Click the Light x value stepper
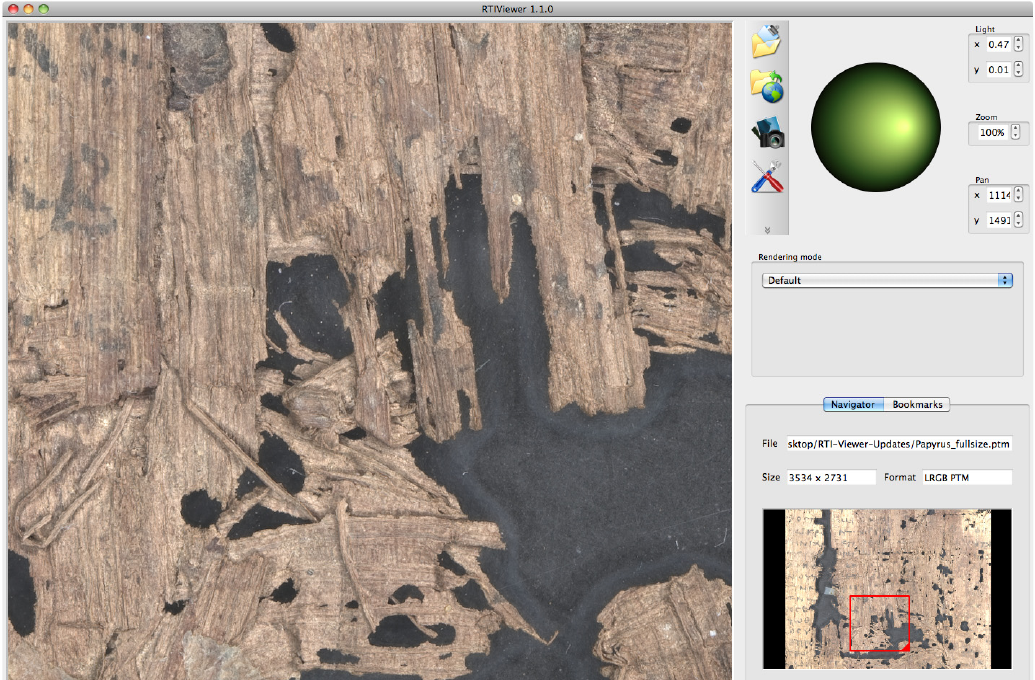The height and width of the screenshot is (680, 1035). click(1018, 45)
